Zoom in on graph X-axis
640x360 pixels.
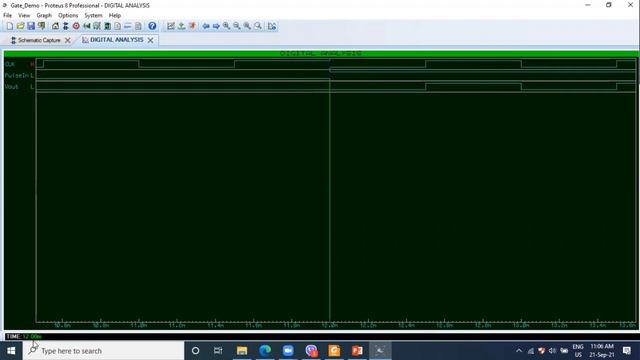tap(227, 26)
